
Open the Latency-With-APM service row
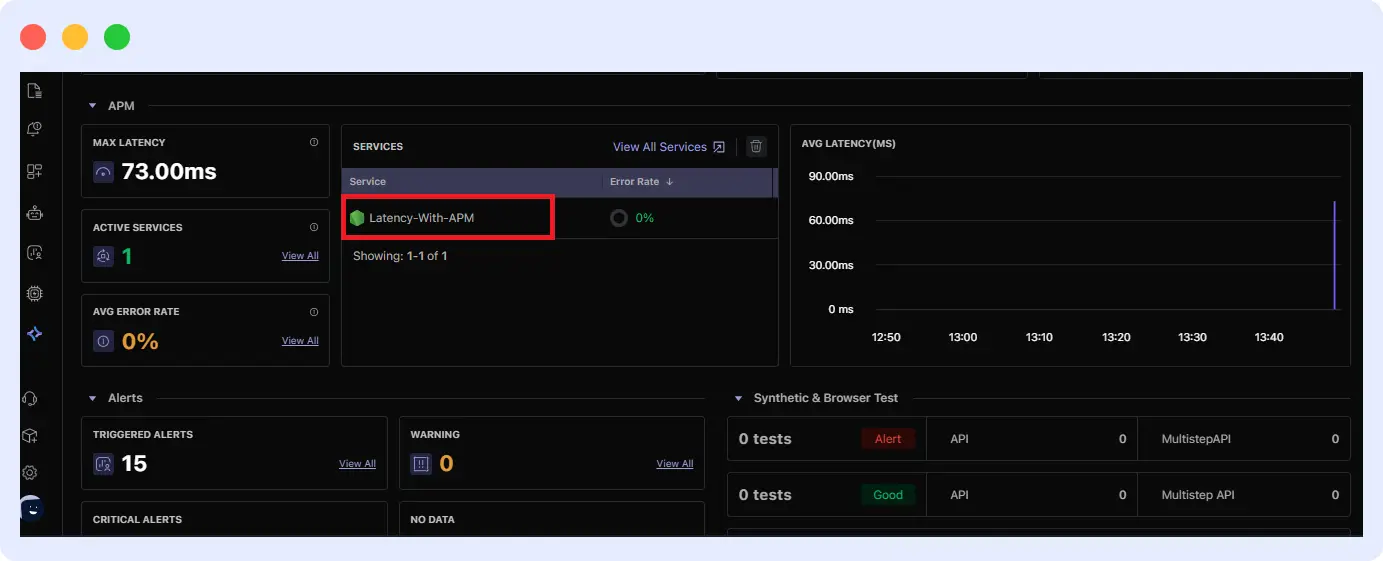pyautogui.click(x=421, y=218)
